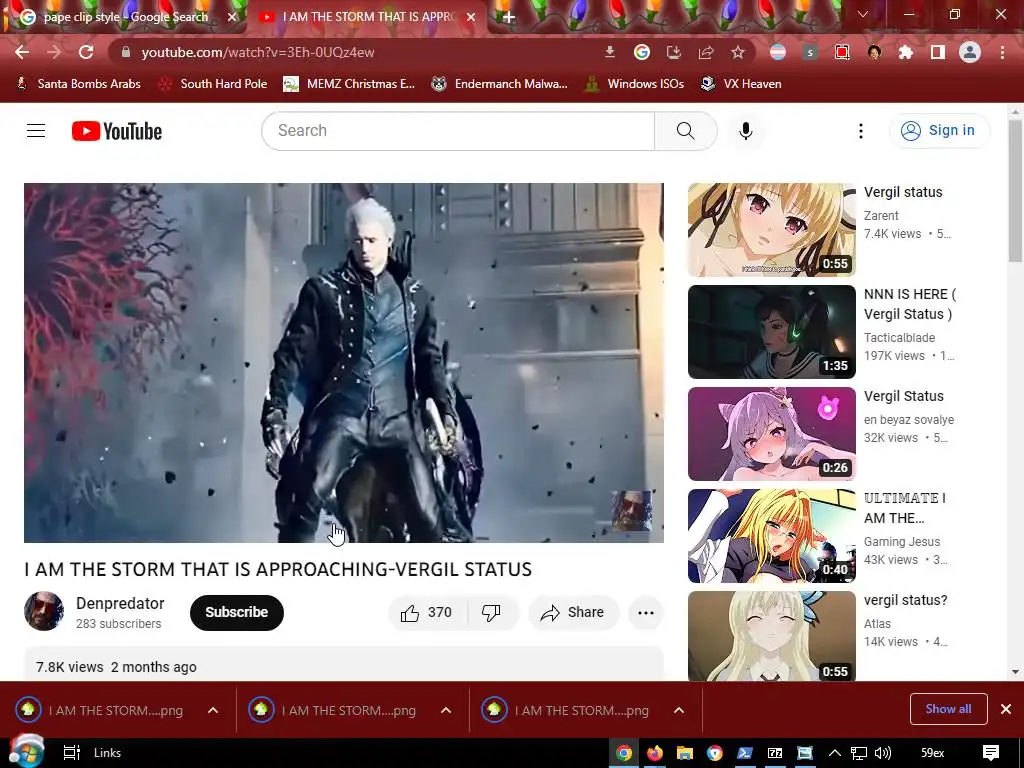The image size is (1024, 768).
Task: Subscribe to Denpredator channel
Action: click(x=236, y=613)
